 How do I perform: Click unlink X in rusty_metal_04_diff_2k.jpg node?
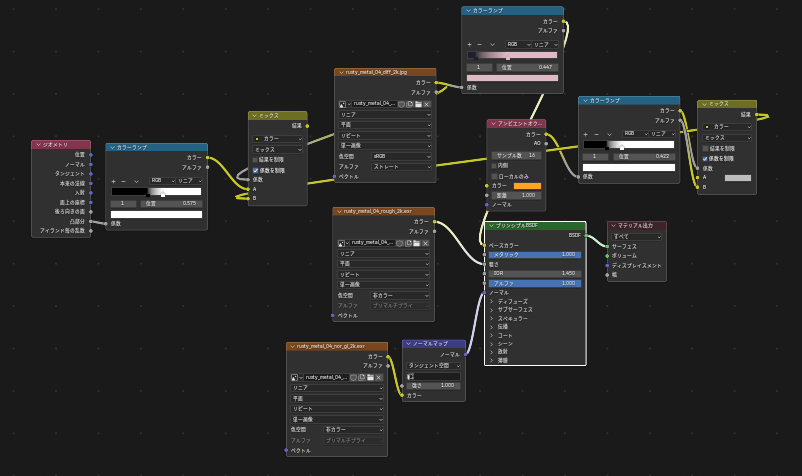pyautogui.click(x=427, y=104)
